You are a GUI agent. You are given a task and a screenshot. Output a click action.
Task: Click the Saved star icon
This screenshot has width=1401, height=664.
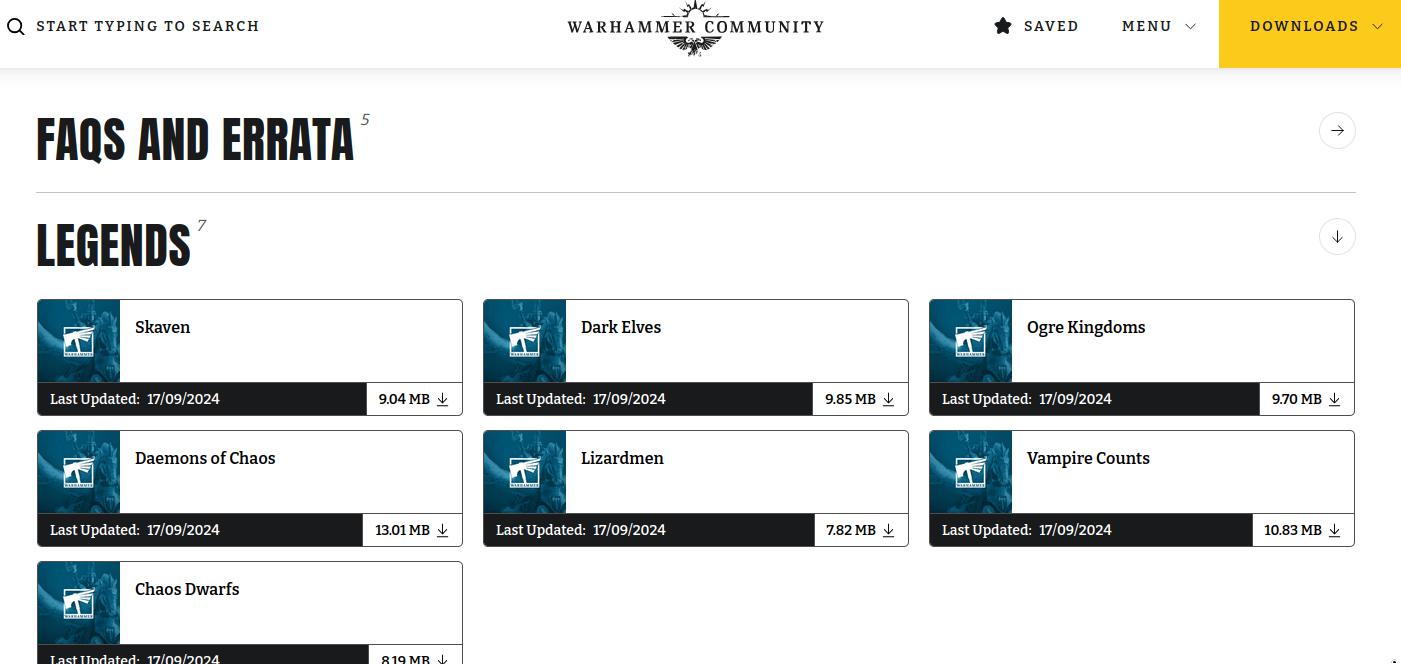click(x=1003, y=26)
